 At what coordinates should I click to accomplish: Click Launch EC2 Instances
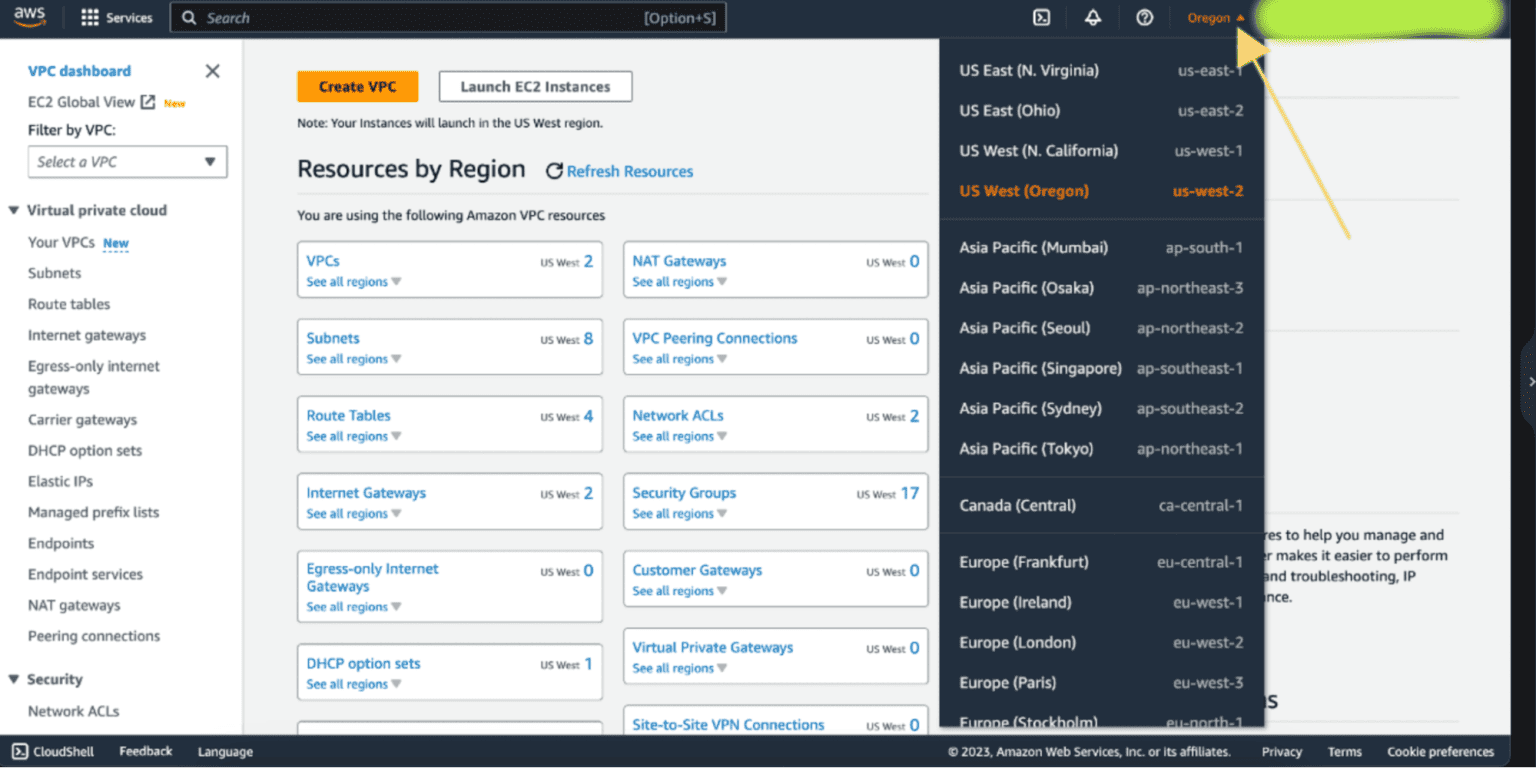point(535,86)
